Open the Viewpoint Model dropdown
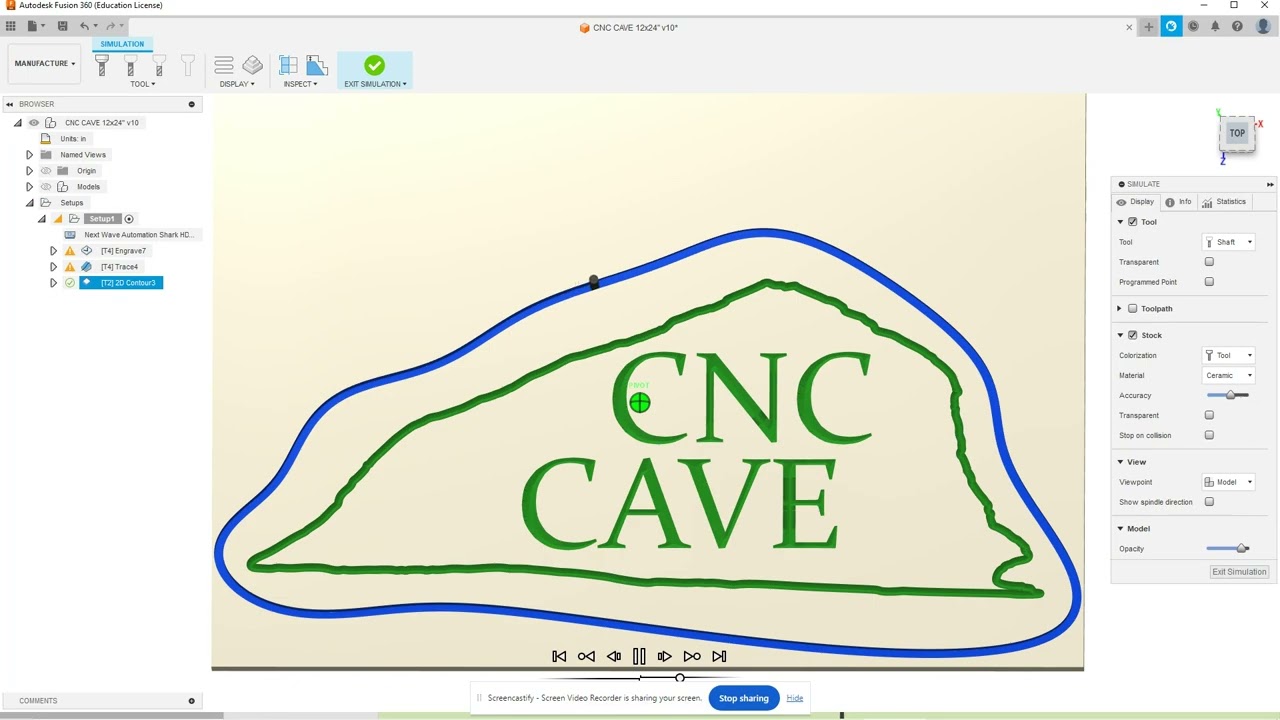This screenshot has width=1280, height=720. (x=1228, y=482)
